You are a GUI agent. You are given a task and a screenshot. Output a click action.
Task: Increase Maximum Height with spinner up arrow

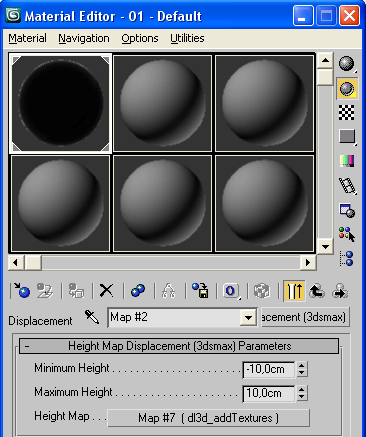pos(302,389)
